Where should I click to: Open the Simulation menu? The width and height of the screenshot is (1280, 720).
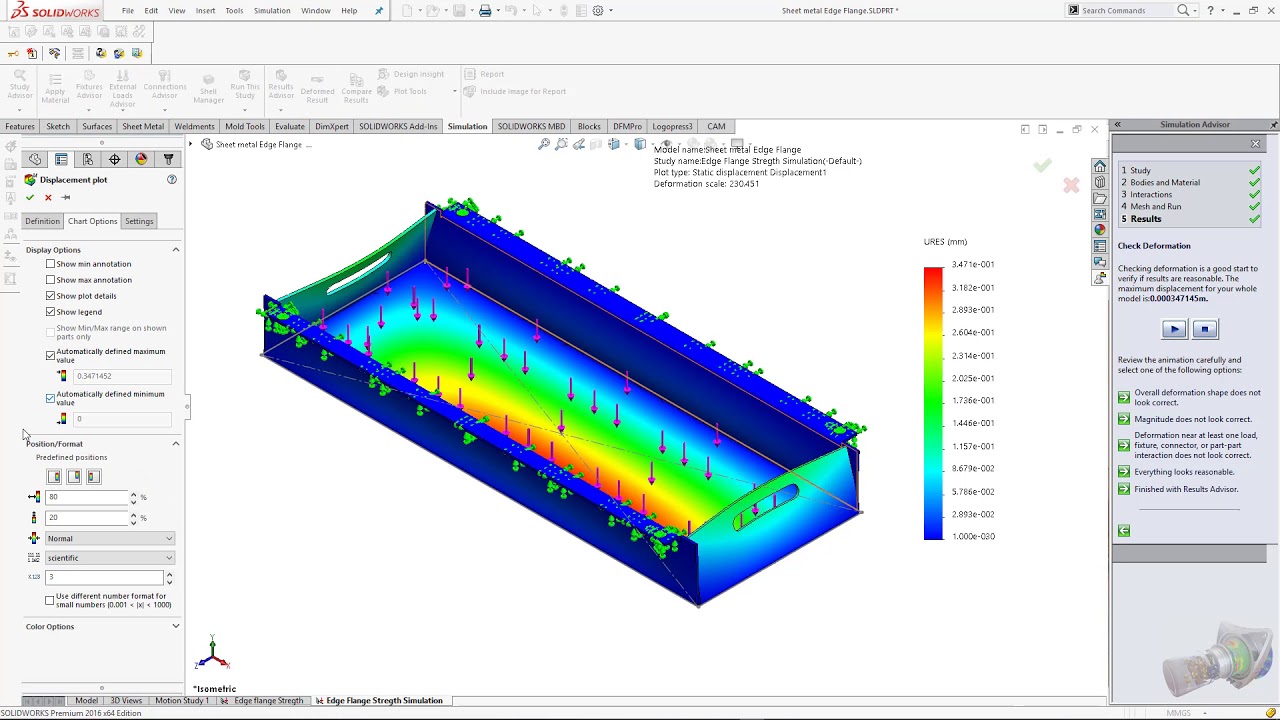click(x=272, y=11)
